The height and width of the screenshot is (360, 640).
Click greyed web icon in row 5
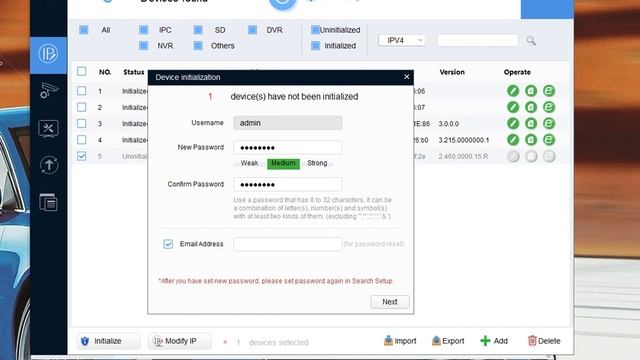(x=549, y=156)
